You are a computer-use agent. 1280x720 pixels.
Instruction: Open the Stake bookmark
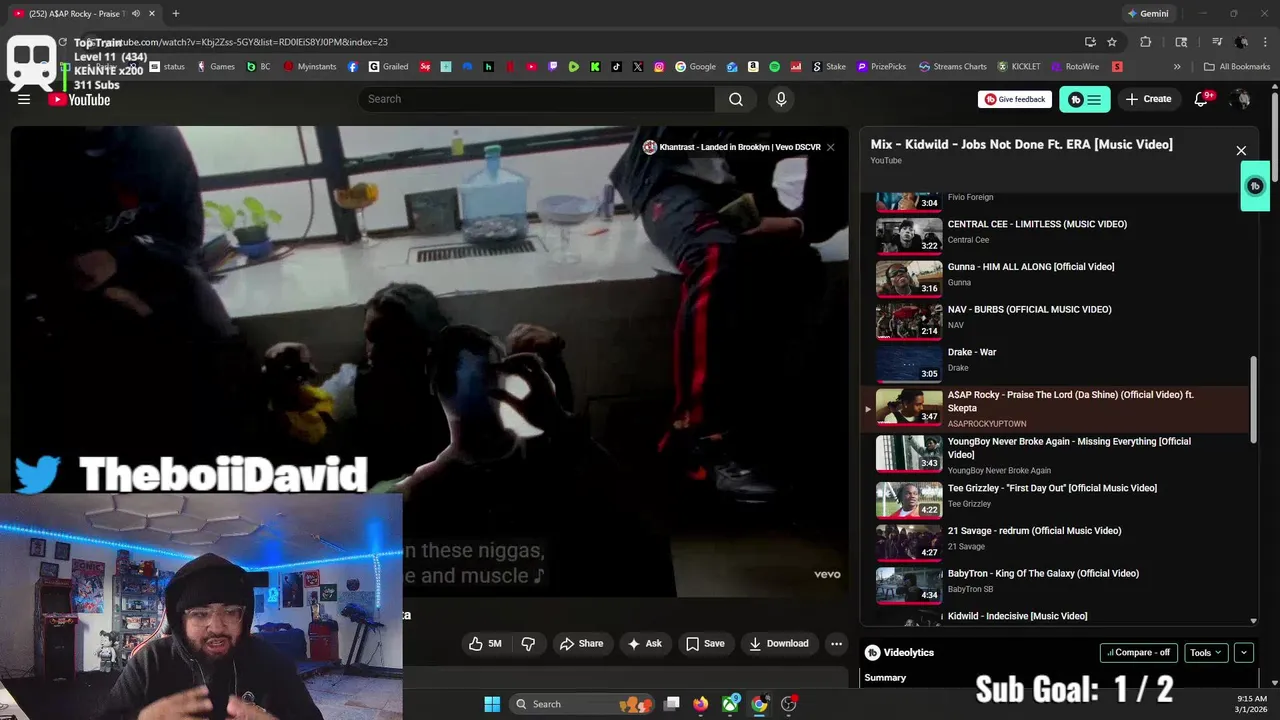[x=829, y=67]
